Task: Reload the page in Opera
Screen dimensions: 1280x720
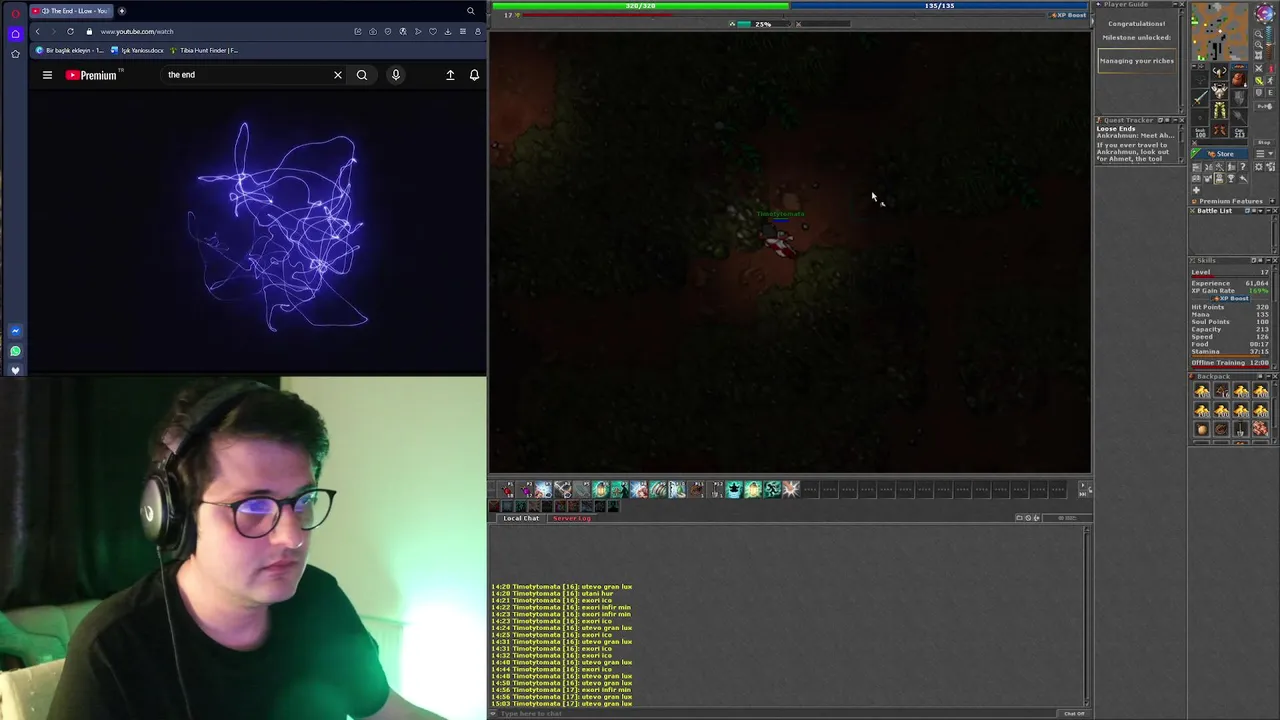Action: coord(70,31)
